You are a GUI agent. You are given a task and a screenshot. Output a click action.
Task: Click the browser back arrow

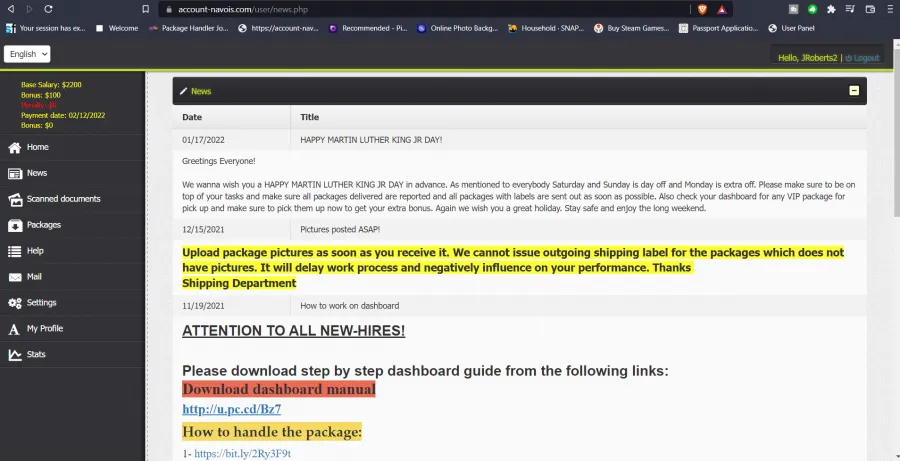pyautogui.click(x=10, y=9)
